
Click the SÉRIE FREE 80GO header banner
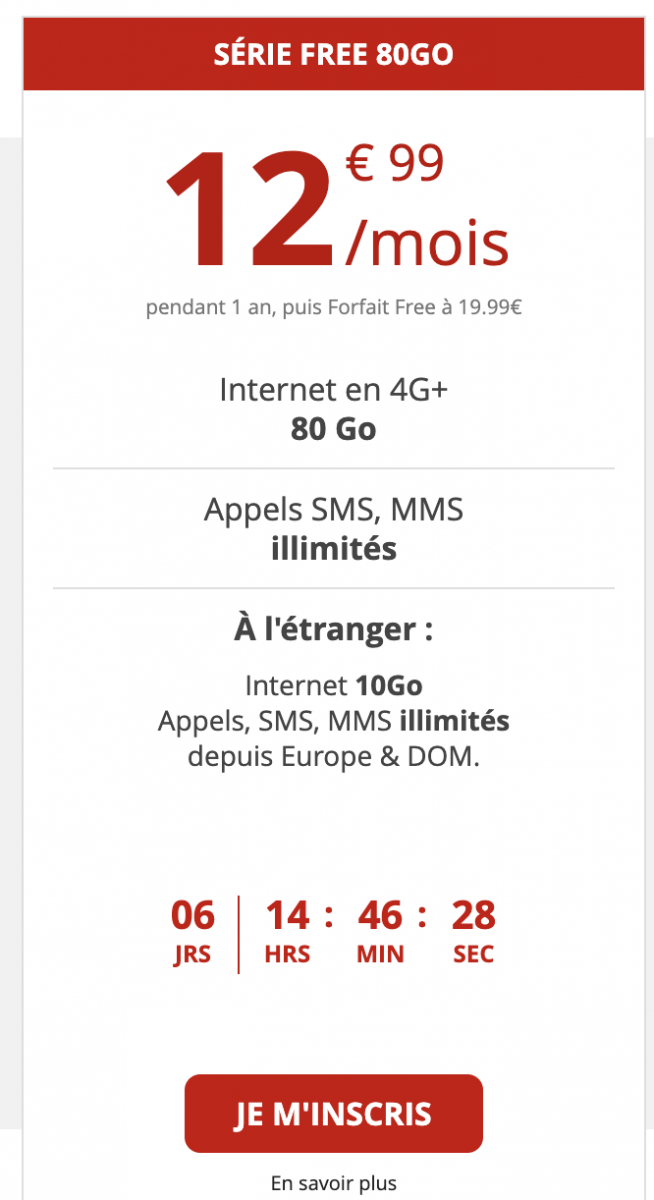coord(333,54)
